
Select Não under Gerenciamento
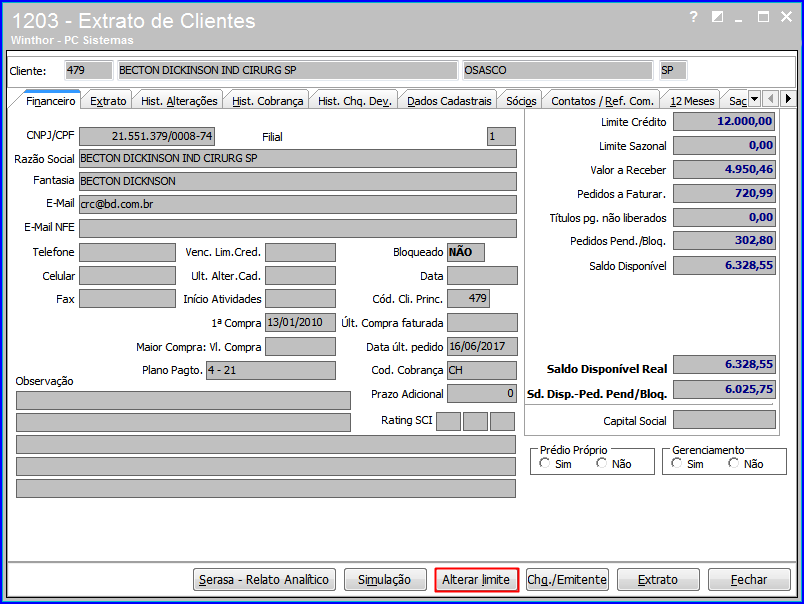734,464
